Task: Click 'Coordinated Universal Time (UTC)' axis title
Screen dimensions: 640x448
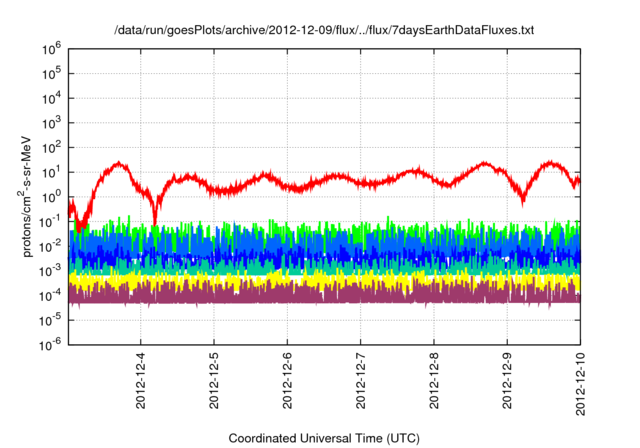Action: pos(324,439)
